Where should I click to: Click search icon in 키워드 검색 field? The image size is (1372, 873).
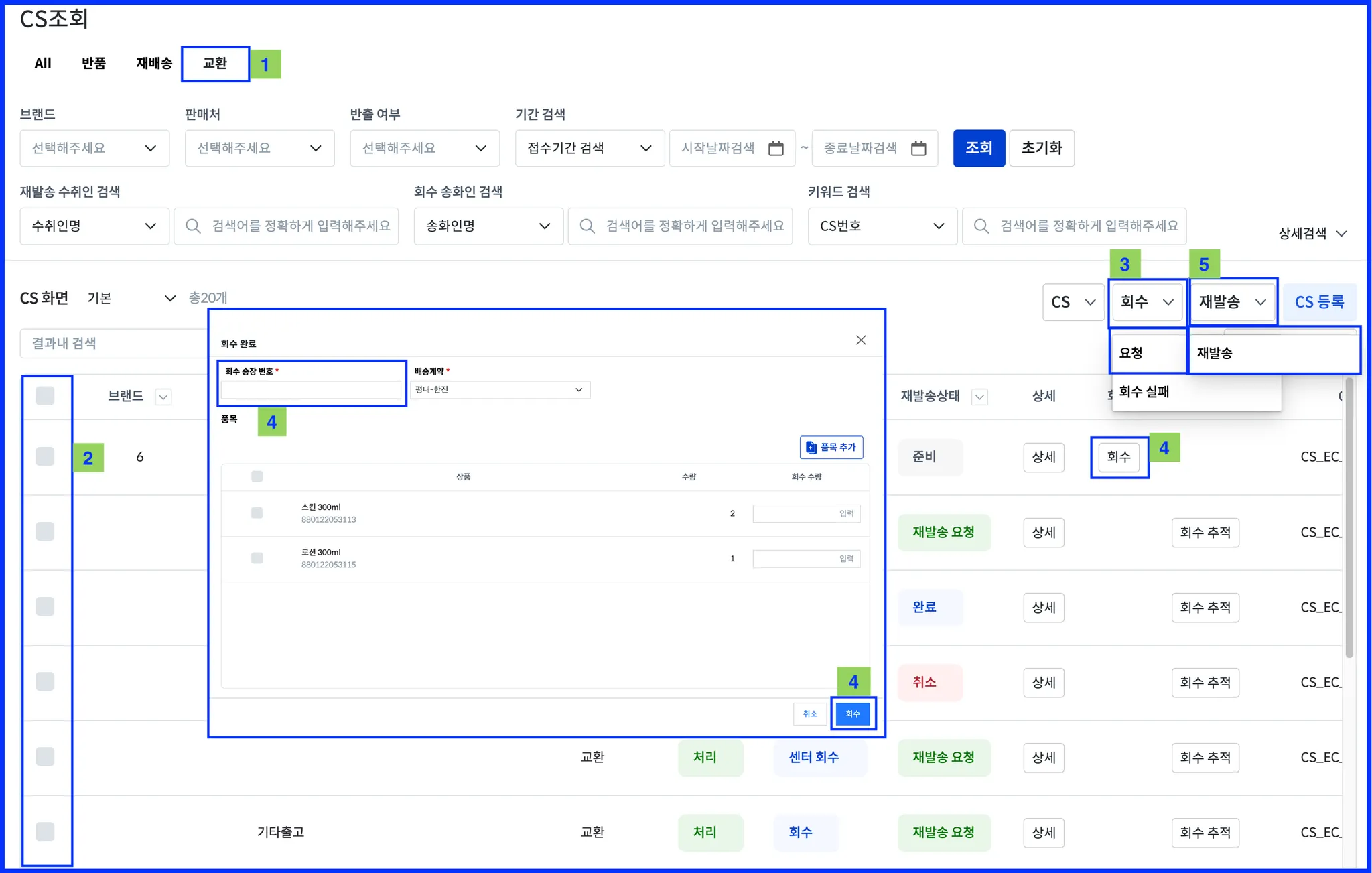[981, 226]
